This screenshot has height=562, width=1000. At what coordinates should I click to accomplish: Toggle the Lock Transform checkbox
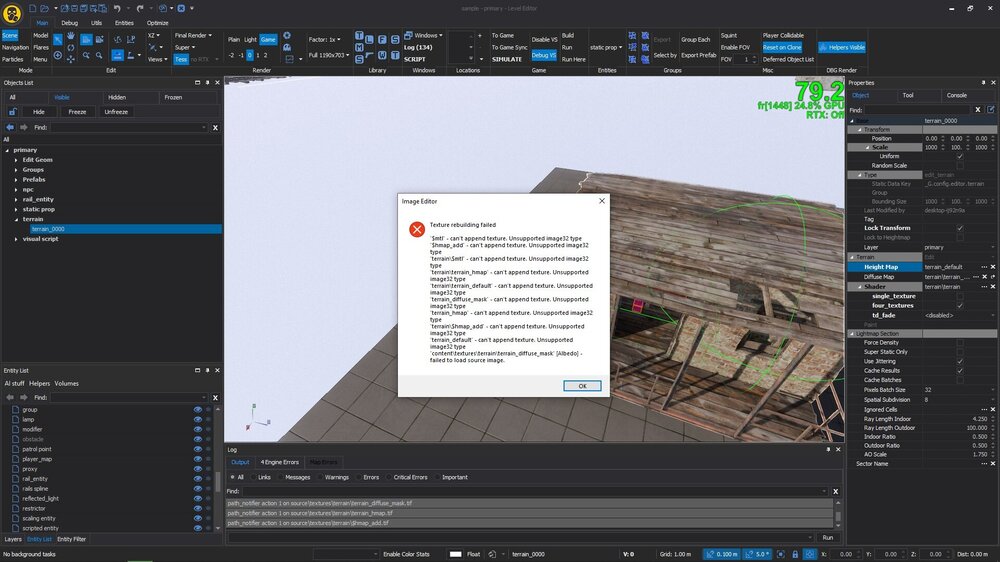pos(960,228)
